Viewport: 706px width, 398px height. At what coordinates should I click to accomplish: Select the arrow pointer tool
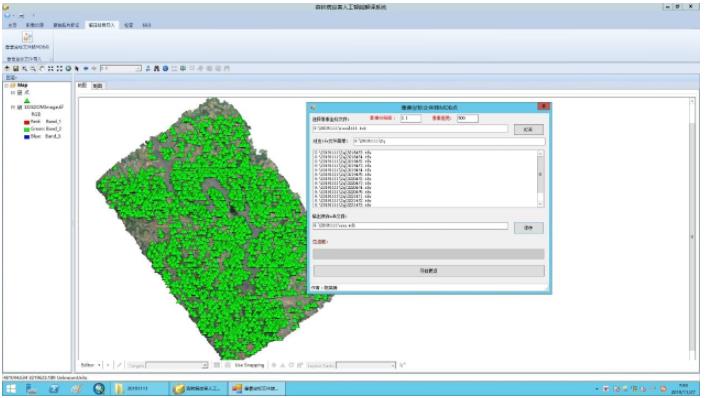coord(77,68)
